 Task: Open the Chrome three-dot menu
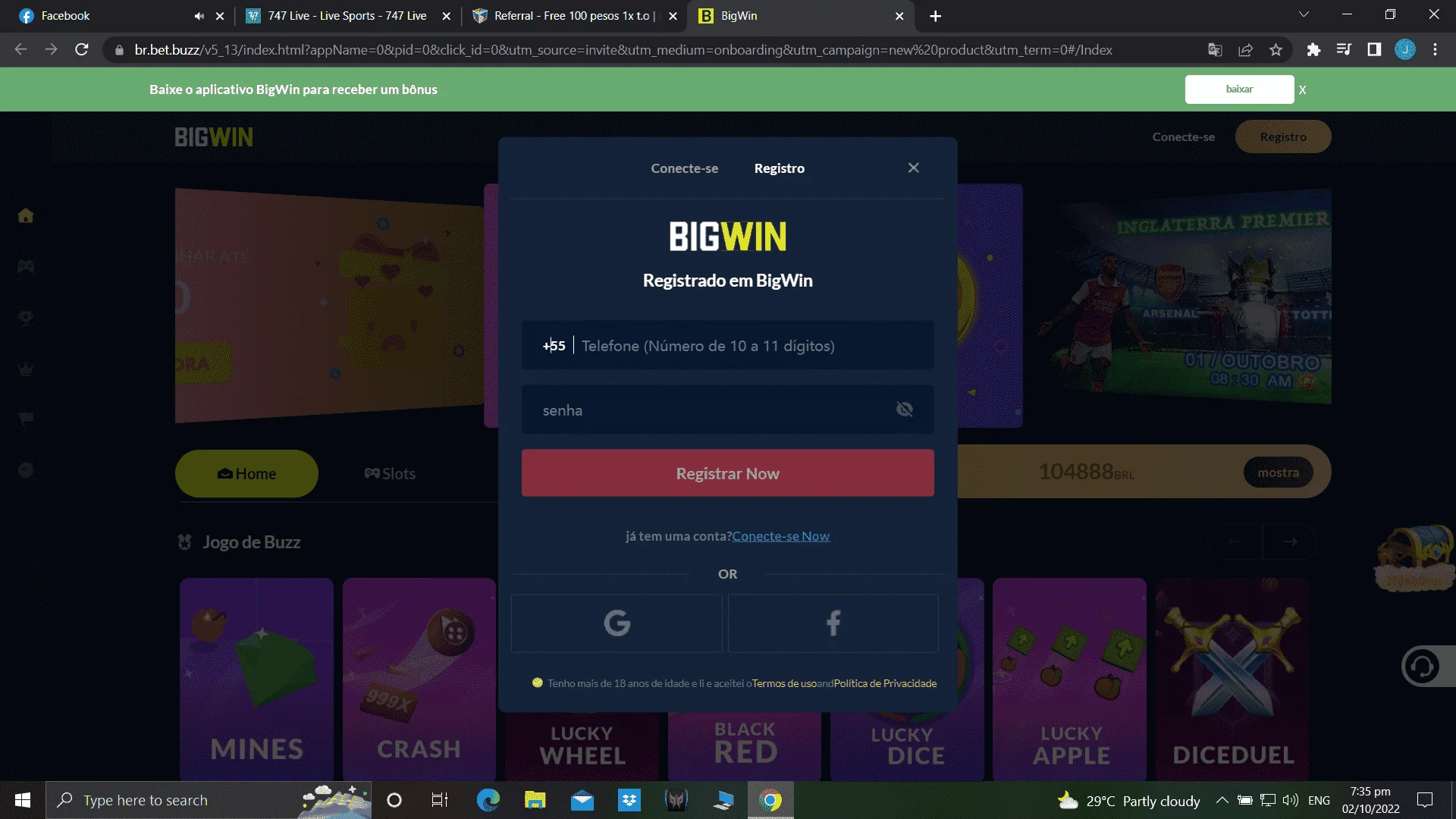click(1435, 50)
